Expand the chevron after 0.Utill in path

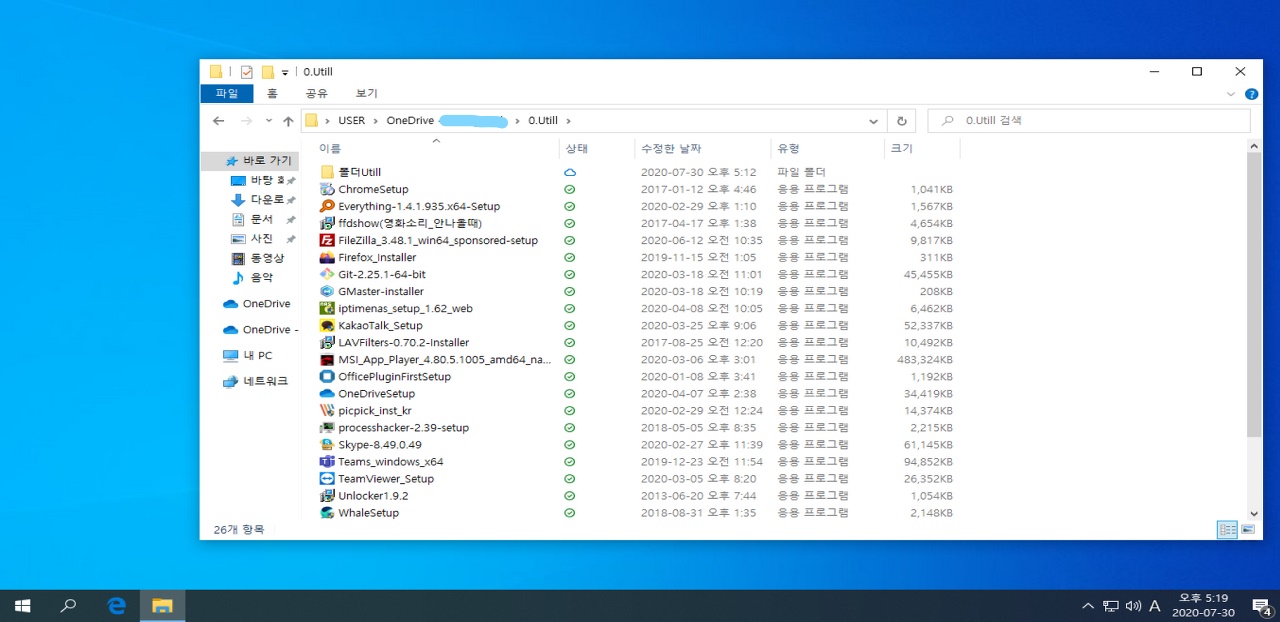[x=568, y=121]
